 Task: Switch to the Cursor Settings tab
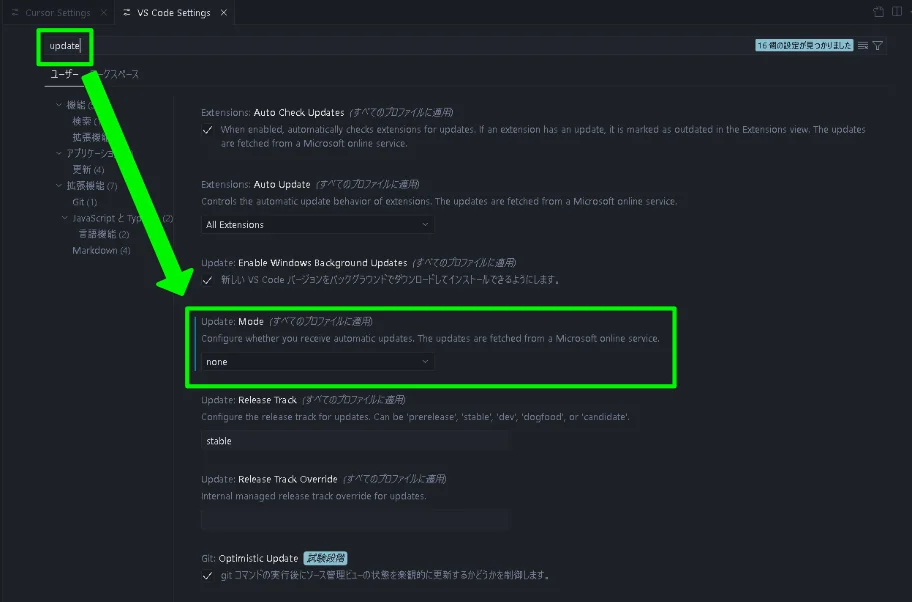pos(58,13)
